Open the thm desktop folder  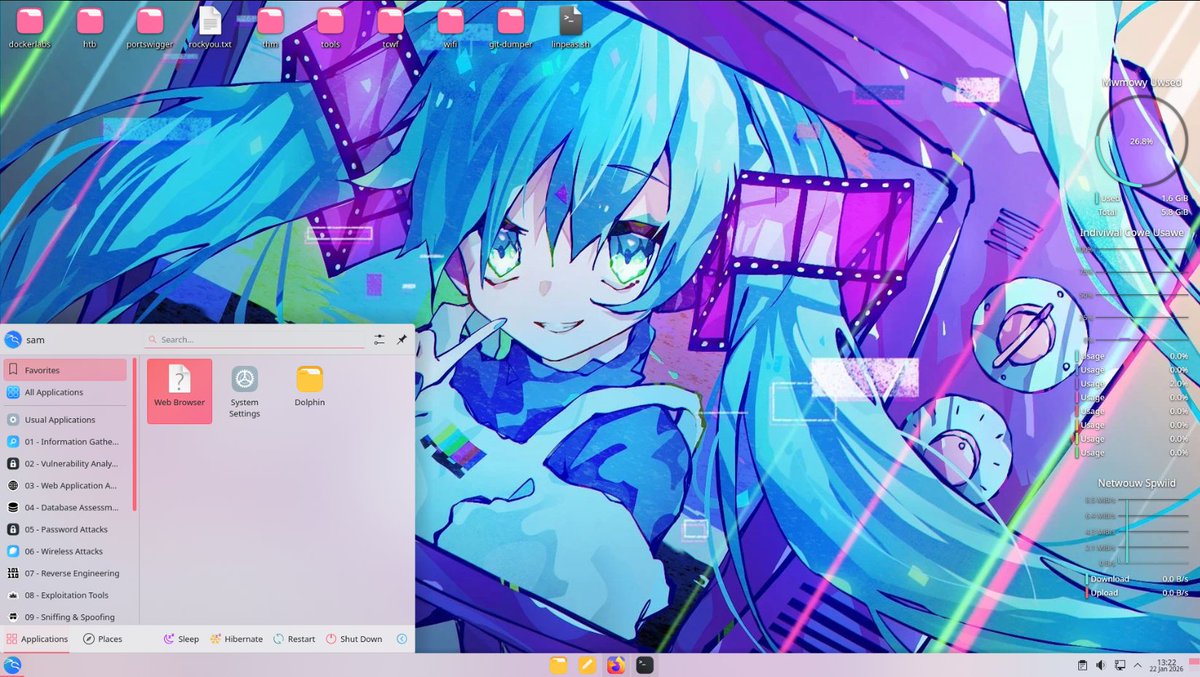pos(270,27)
